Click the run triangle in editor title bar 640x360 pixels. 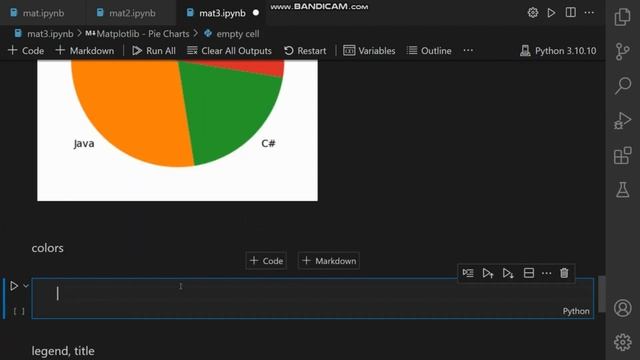click(x=551, y=13)
